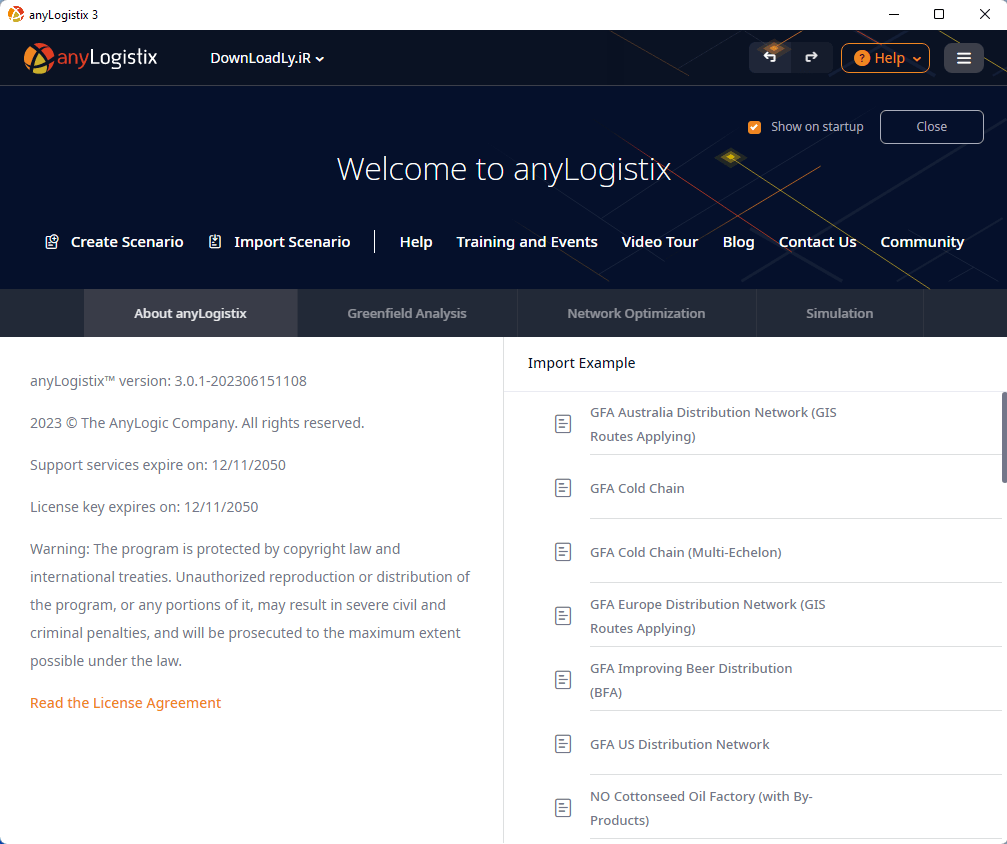
Task: Close the welcome screen with Close button
Action: (x=931, y=127)
